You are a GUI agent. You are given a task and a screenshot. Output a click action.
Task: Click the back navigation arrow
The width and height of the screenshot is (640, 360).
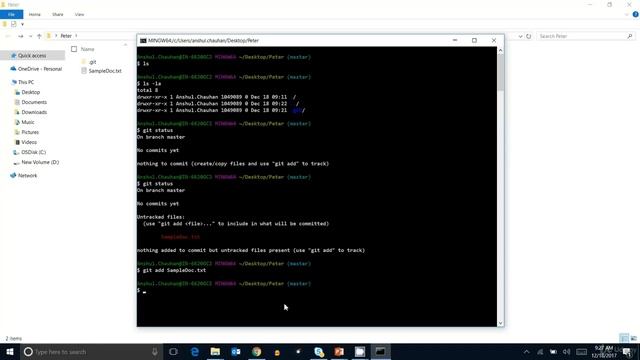click(x=7, y=36)
